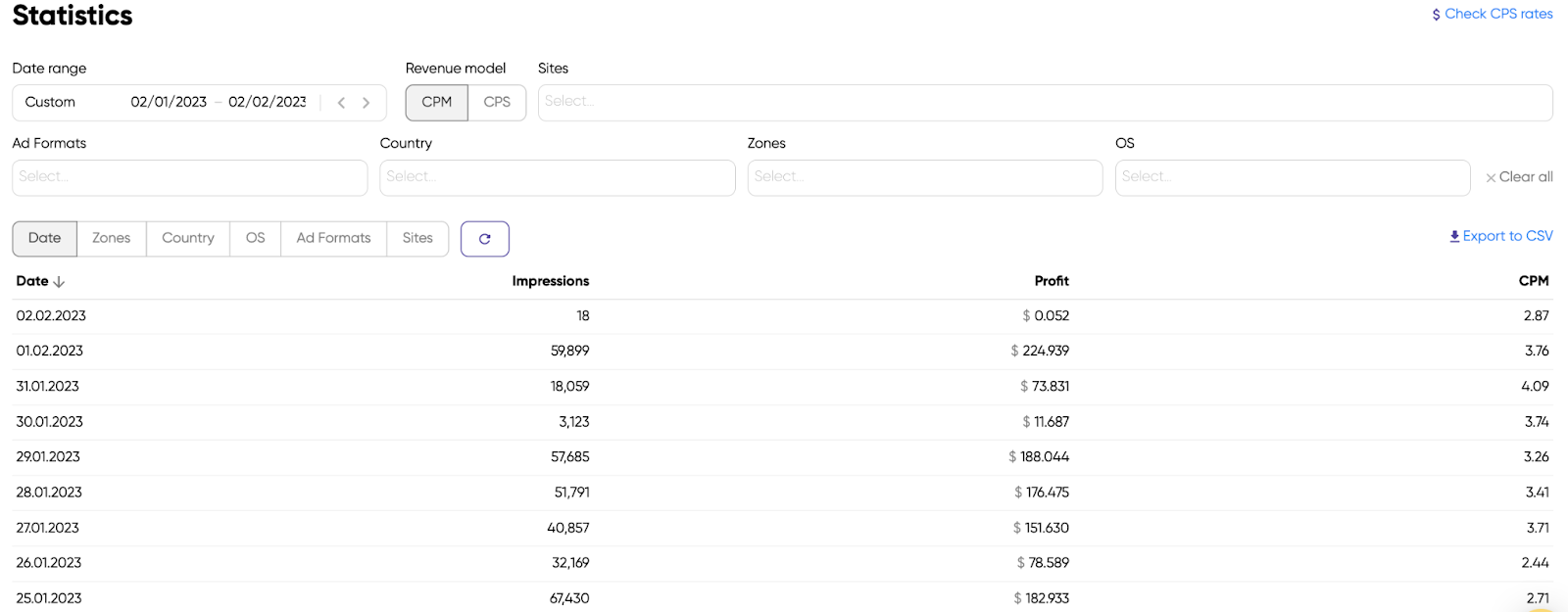Select CPM revenue model
Viewport: 1568px width, 612px height.
[x=436, y=103]
